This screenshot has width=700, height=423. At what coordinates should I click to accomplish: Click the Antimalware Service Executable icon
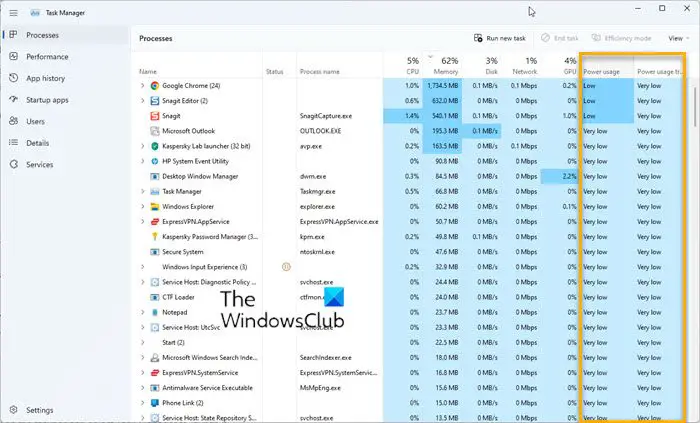click(154, 388)
